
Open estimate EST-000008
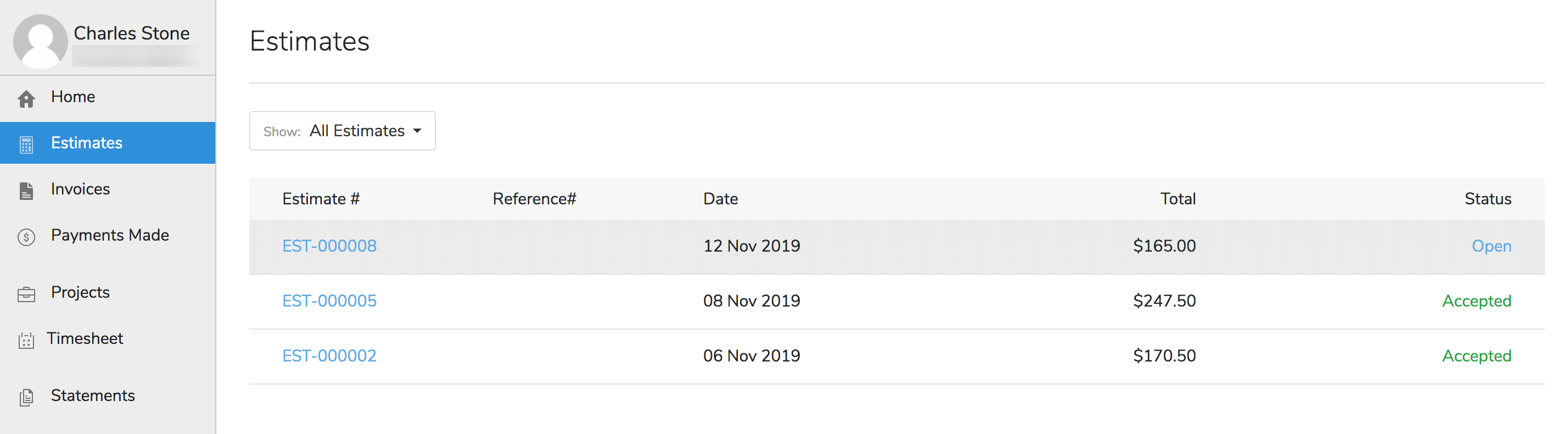[x=329, y=246]
